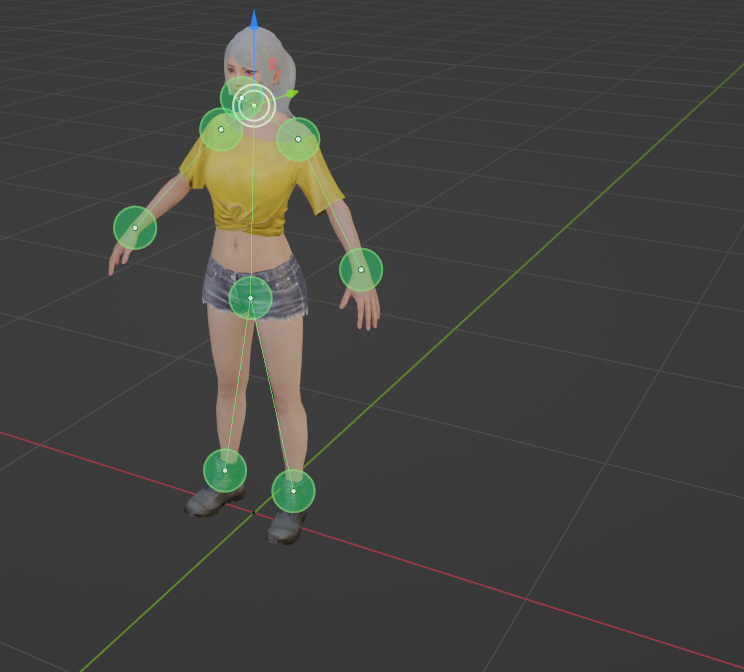This screenshot has width=744, height=672.
Task: Click the blue Z-axis move gizmo arrow
Action: 254,21
